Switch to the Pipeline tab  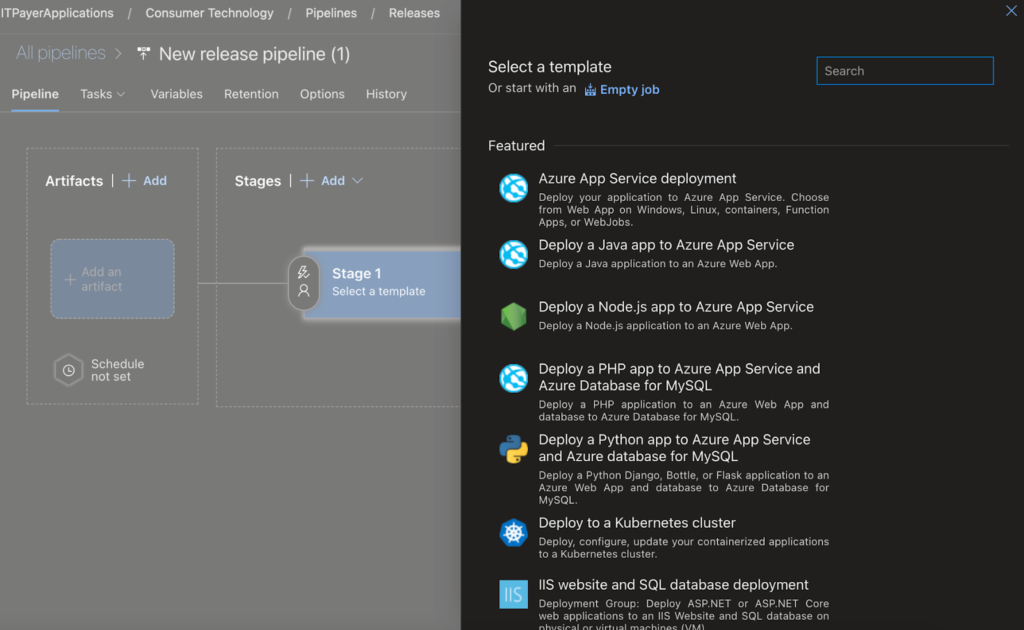click(x=35, y=94)
